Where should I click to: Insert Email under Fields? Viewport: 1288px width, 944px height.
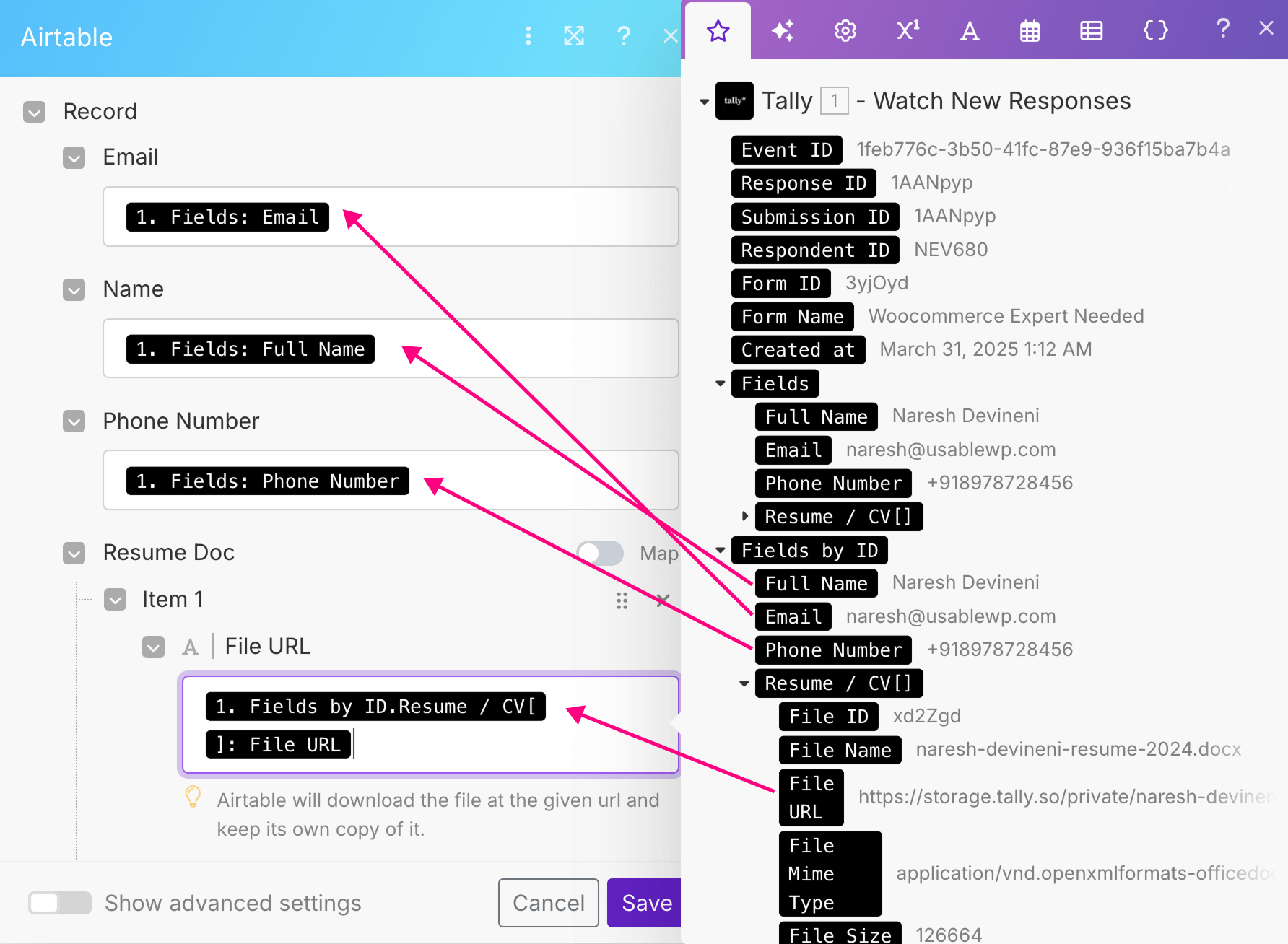tap(793, 450)
